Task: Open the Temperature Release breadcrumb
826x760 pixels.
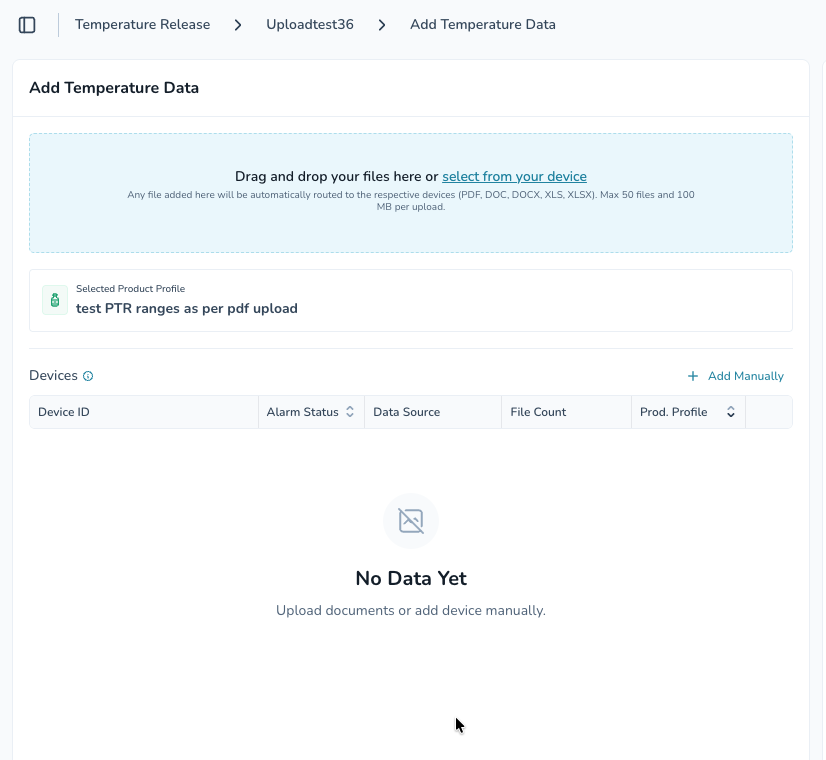Action: [142, 25]
